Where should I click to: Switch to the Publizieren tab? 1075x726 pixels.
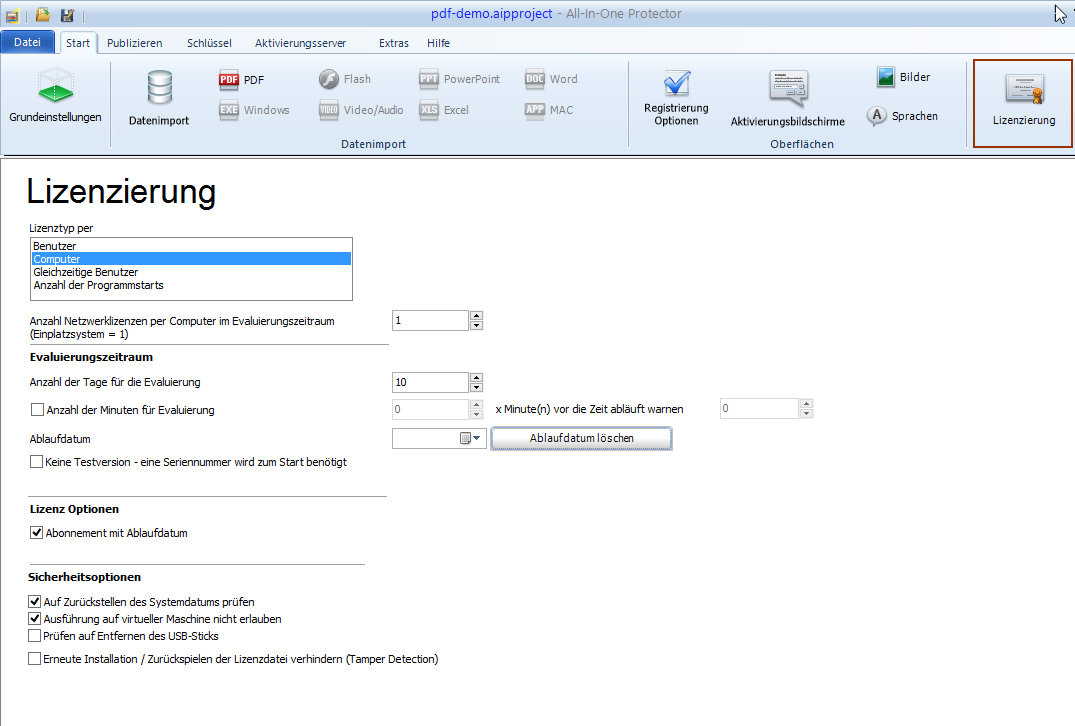[134, 43]
